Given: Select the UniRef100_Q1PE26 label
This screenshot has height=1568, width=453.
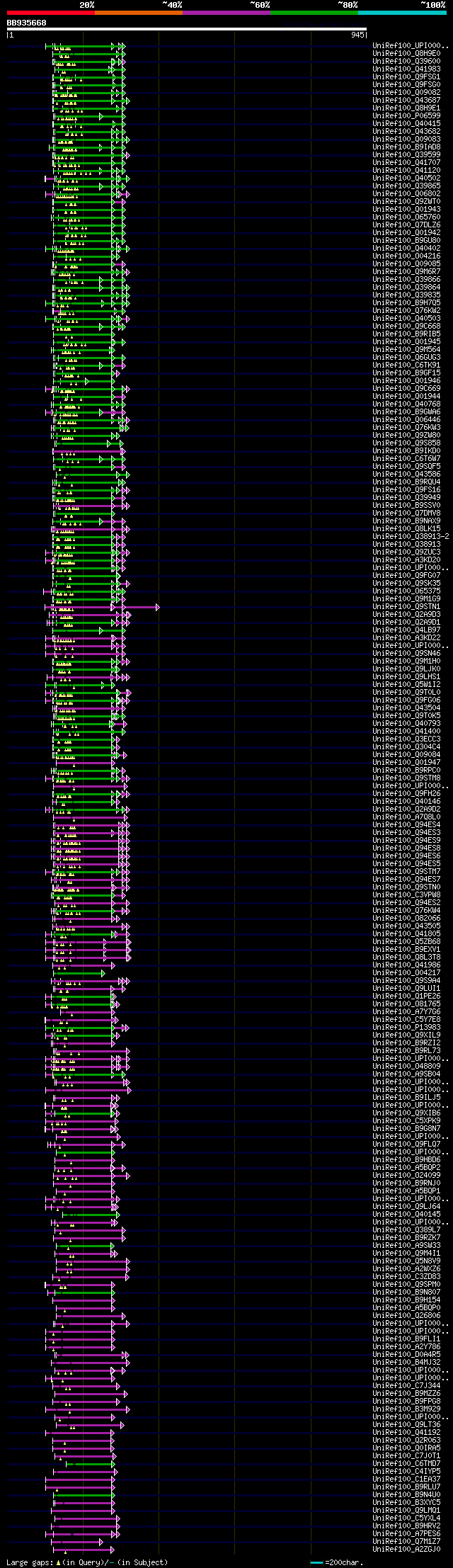Looking at the screenshot, I should click(406, 996).
